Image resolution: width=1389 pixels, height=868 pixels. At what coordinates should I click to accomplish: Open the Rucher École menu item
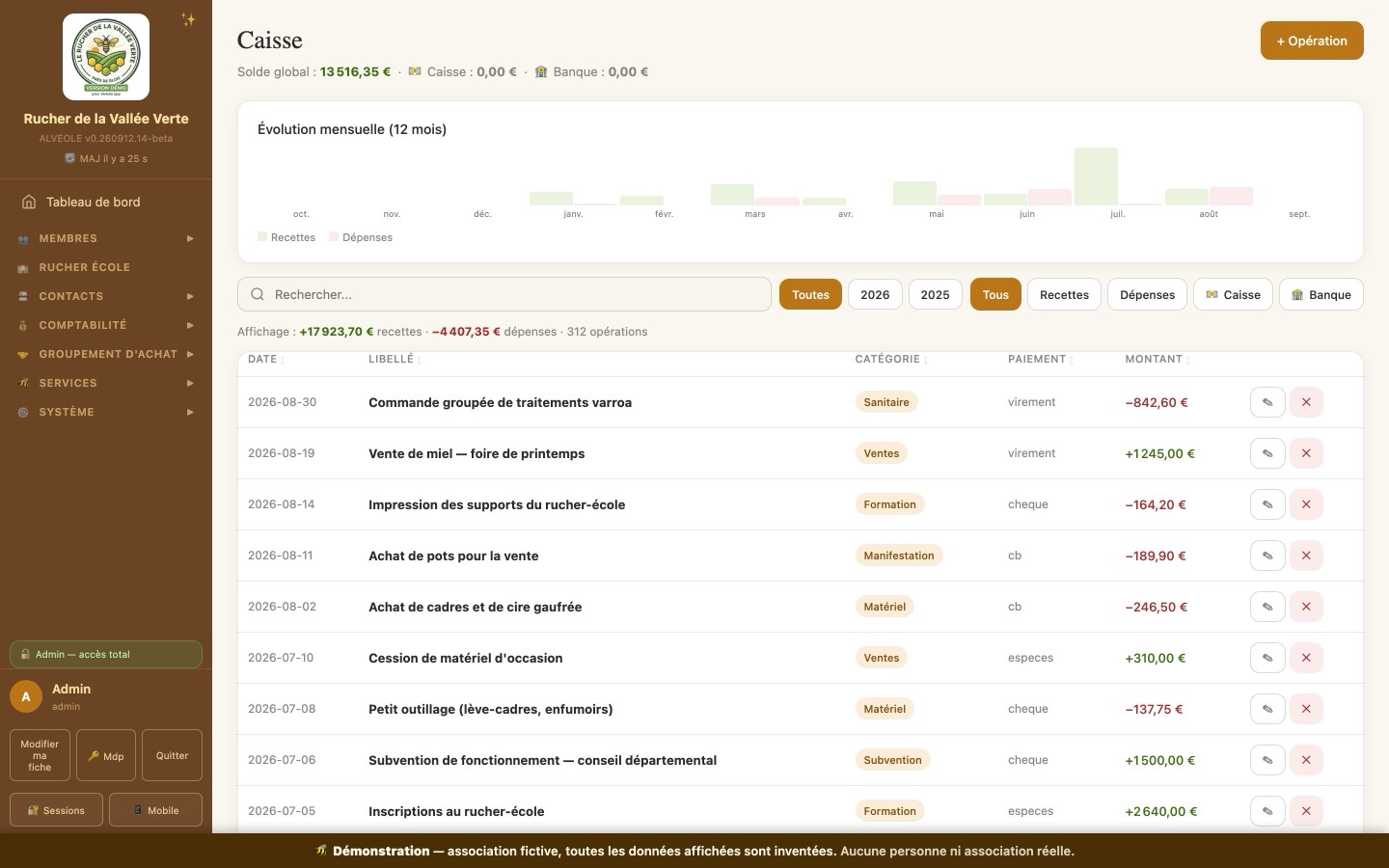click(x=106, y=267)
